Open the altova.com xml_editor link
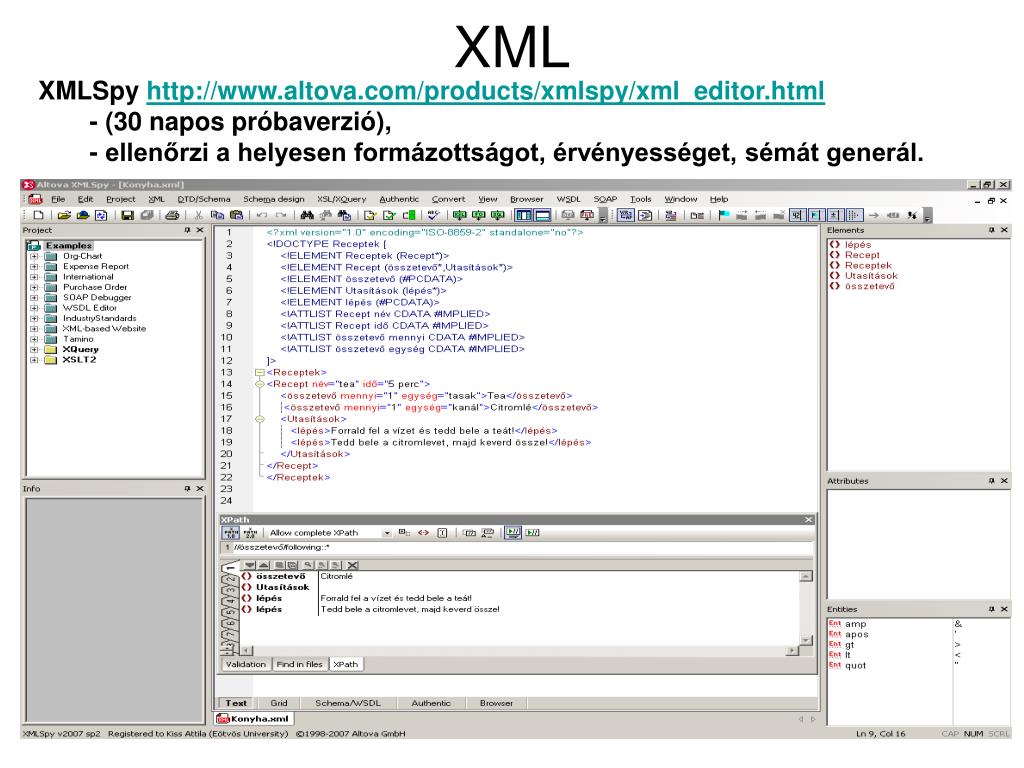The width and height of the screenshot is (1024, 768). 485,91
